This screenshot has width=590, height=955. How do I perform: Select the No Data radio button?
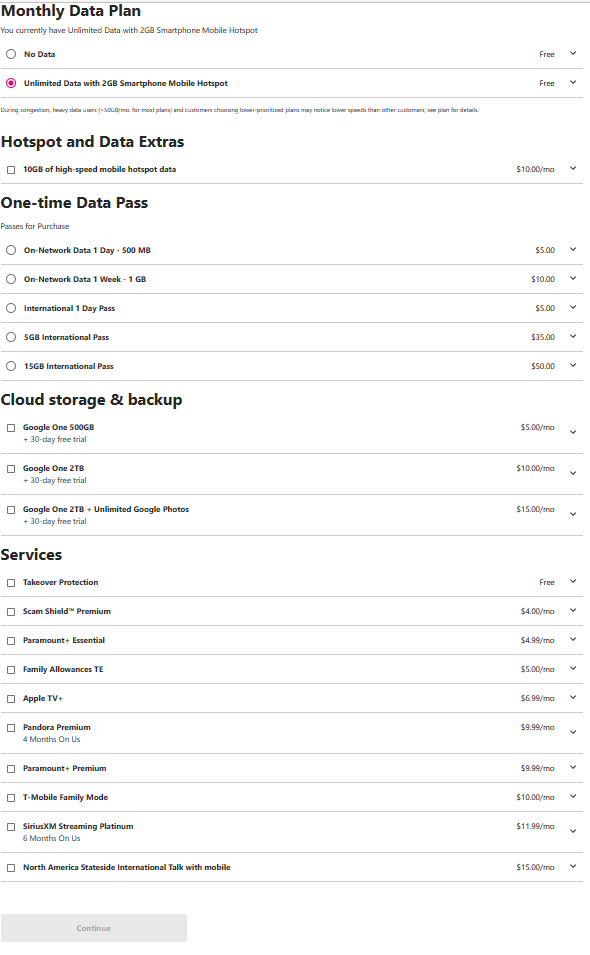pos(11,54)
